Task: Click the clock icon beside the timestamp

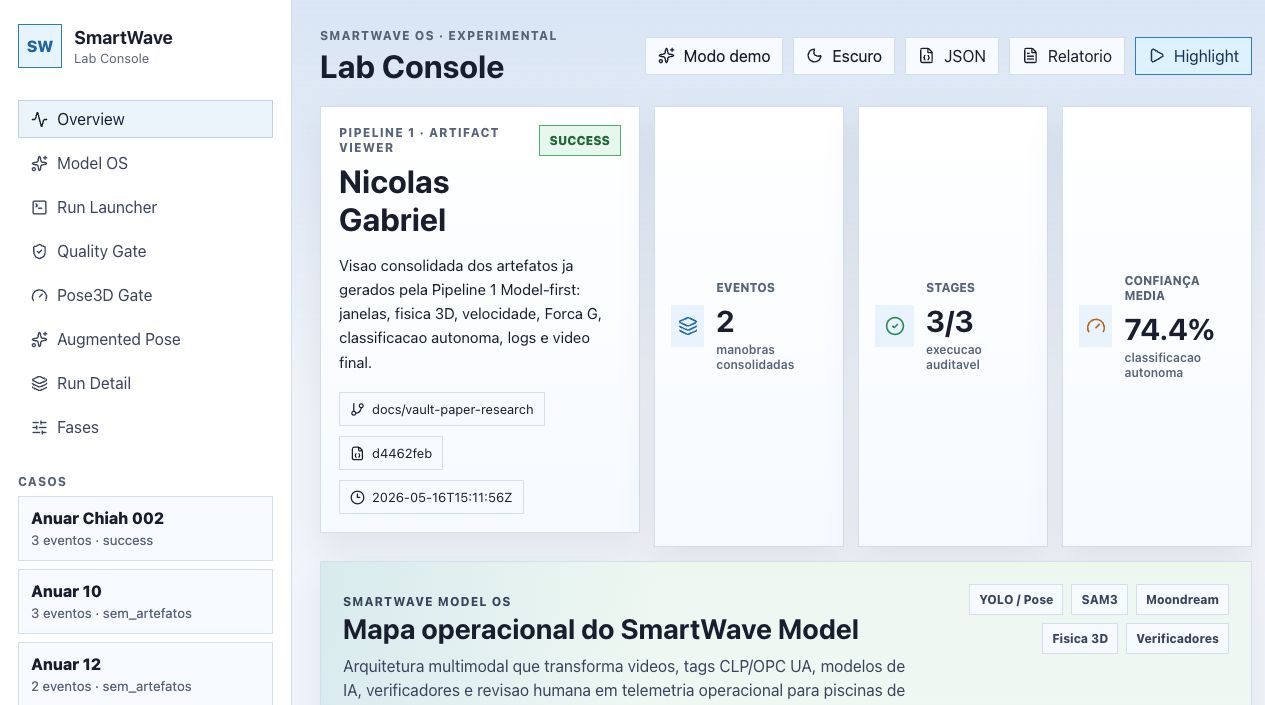Action: pos(358,497)
